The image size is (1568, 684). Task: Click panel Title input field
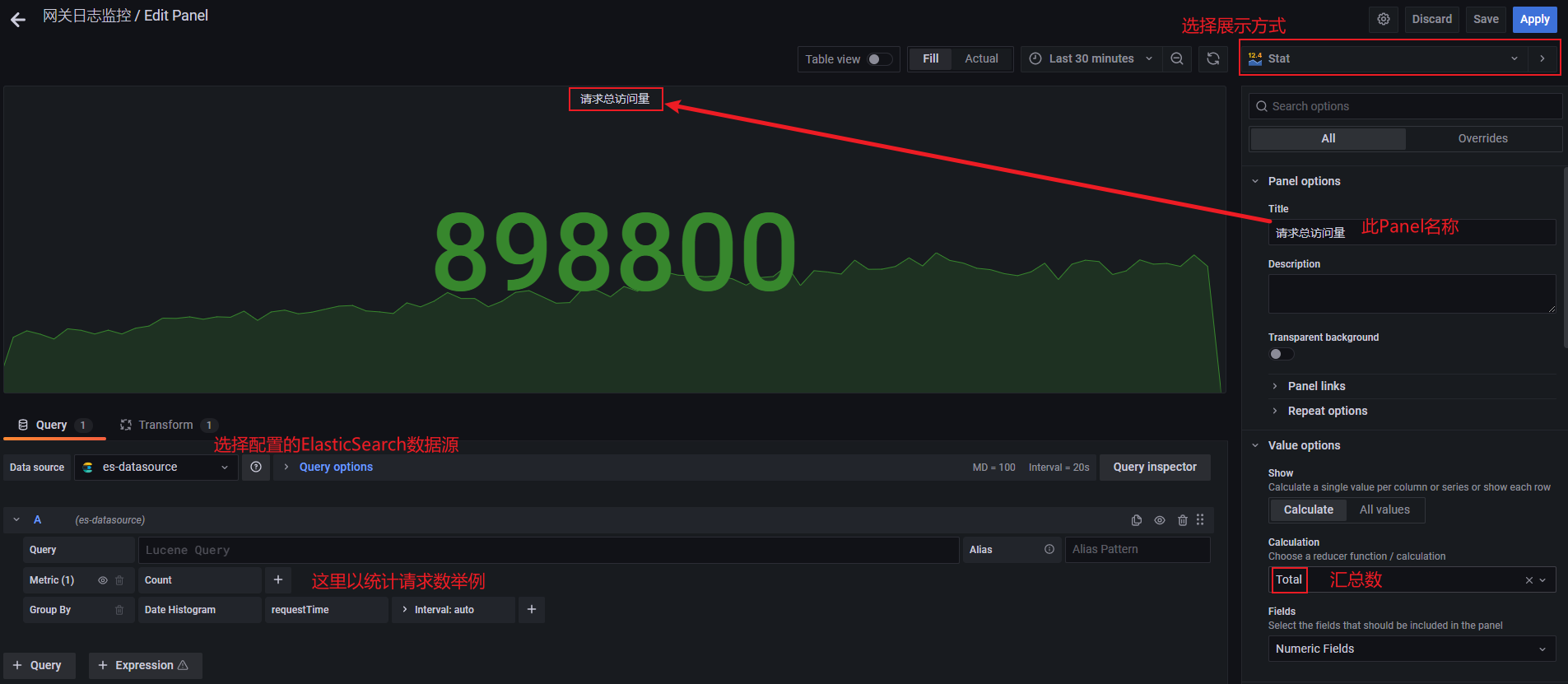pyautogui.click(x=1412, y=232)
